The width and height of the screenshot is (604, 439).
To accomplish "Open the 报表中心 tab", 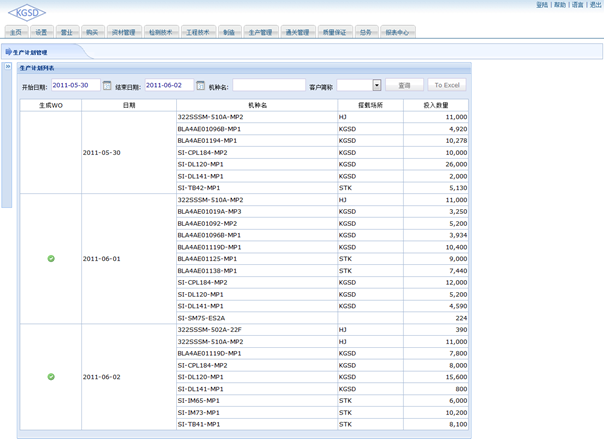I will [x=398, y=32].
